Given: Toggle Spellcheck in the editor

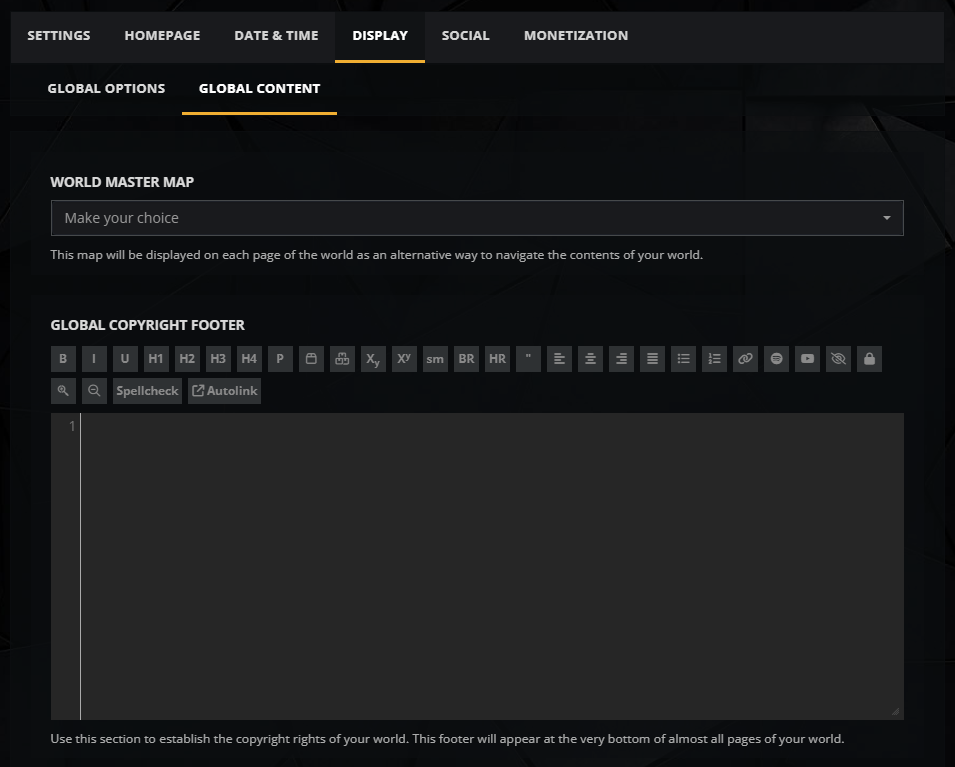Looking at the screenshot, I should pyautogui.click(x=147, y=391).
